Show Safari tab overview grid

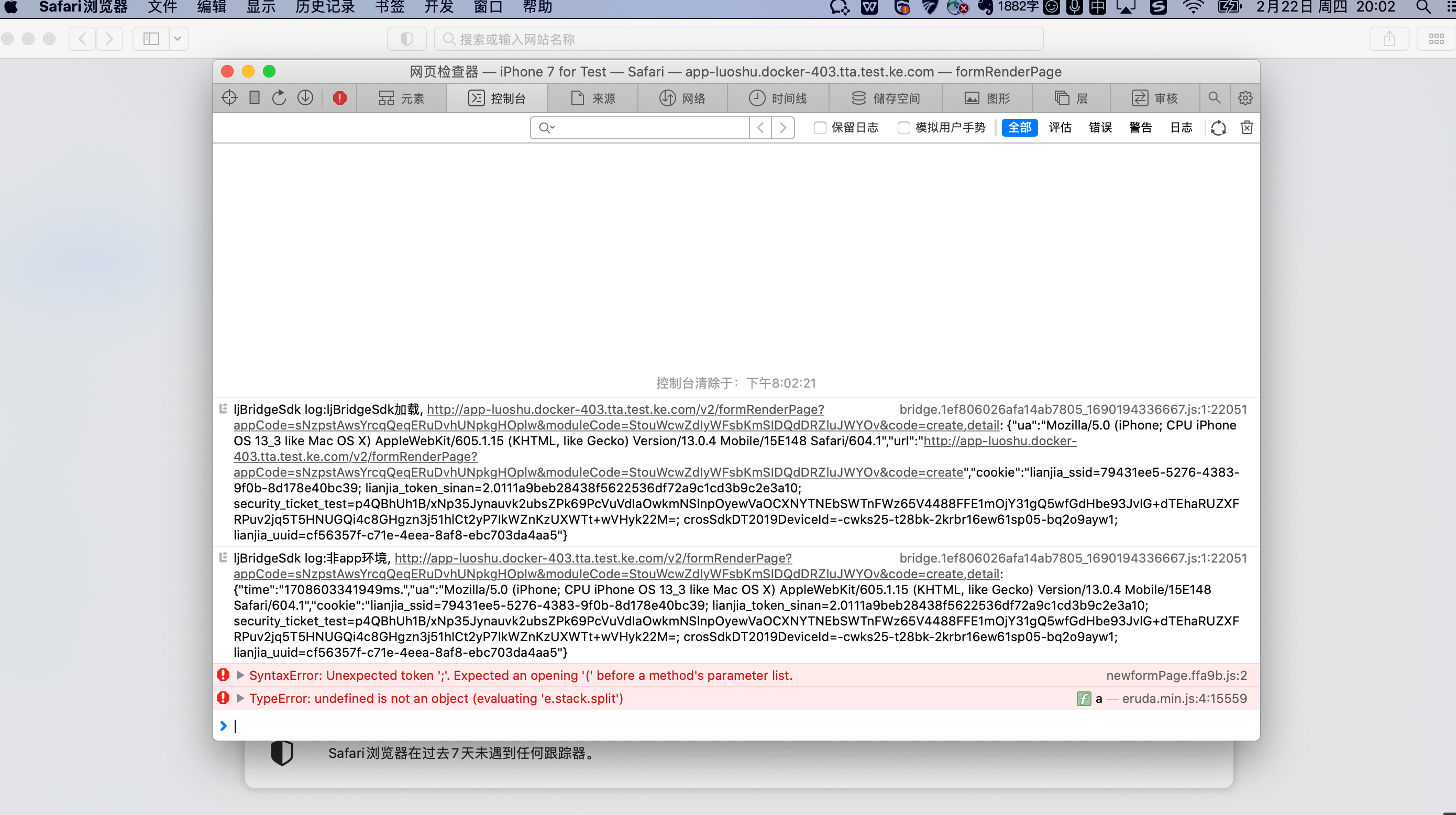pyautogui.click(x=1436, y=38)
